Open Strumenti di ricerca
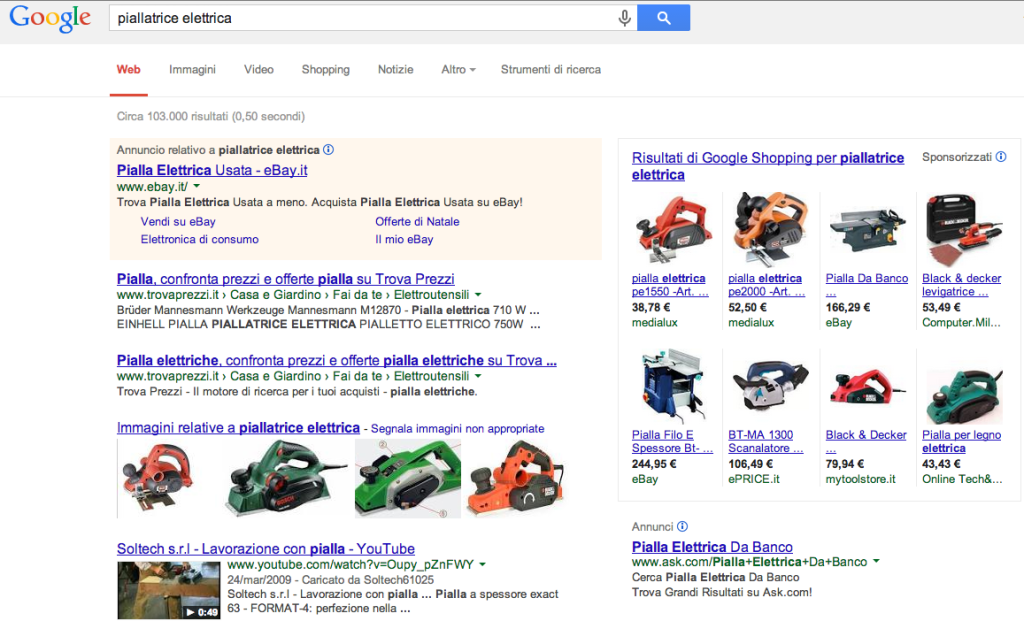The width and height of the screenshot is (1024, 621). [551, 69]
